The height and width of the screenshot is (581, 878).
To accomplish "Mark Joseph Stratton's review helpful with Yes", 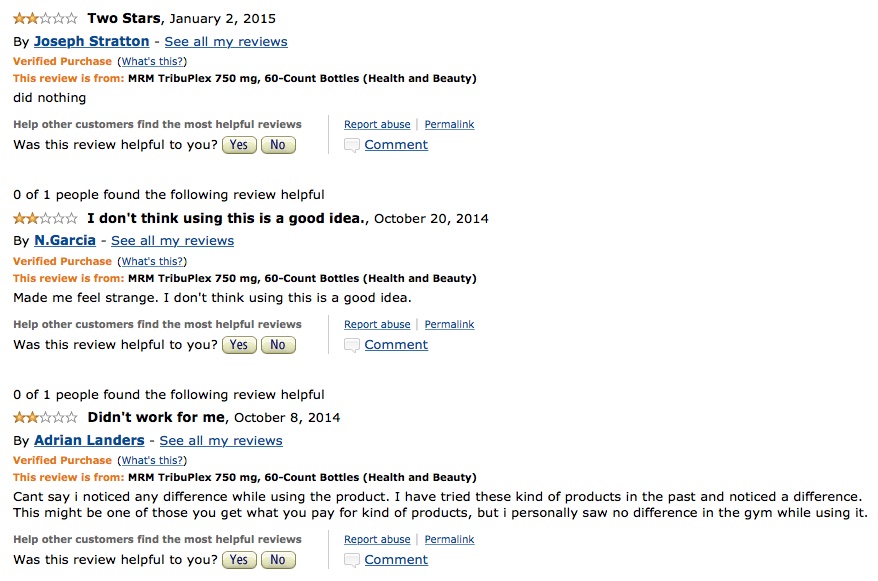I will tap(238, 145).
